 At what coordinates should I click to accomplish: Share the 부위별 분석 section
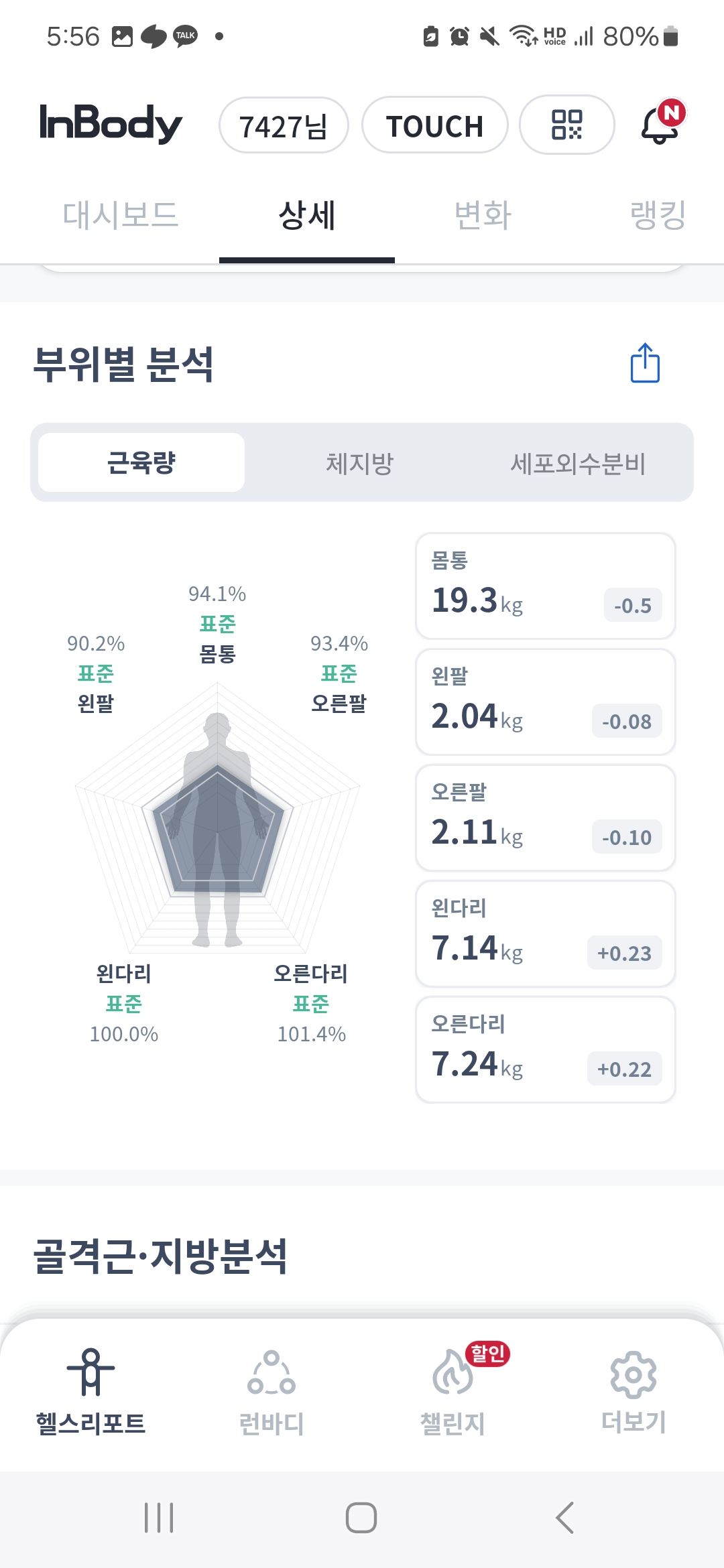tap(645, 363)
